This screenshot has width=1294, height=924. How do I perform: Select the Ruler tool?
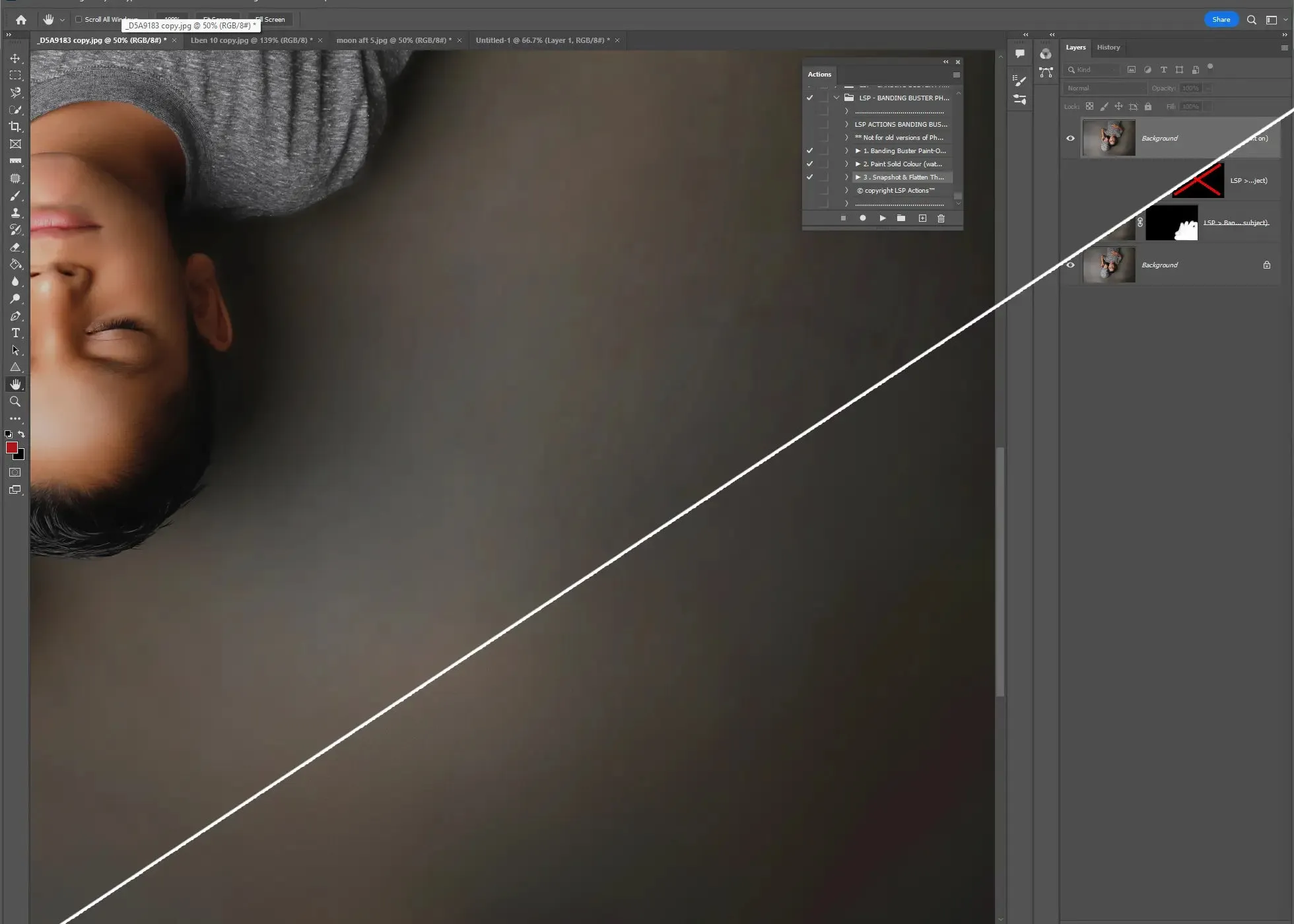pyautogui.click(x=15, y=161)
